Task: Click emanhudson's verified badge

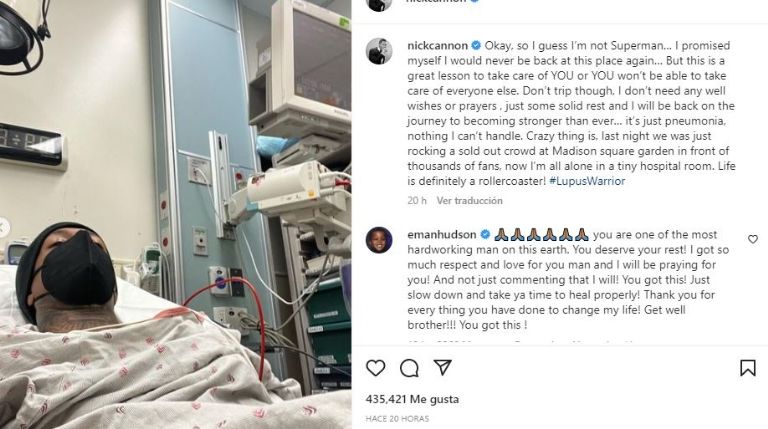Action: coord(485,235)
